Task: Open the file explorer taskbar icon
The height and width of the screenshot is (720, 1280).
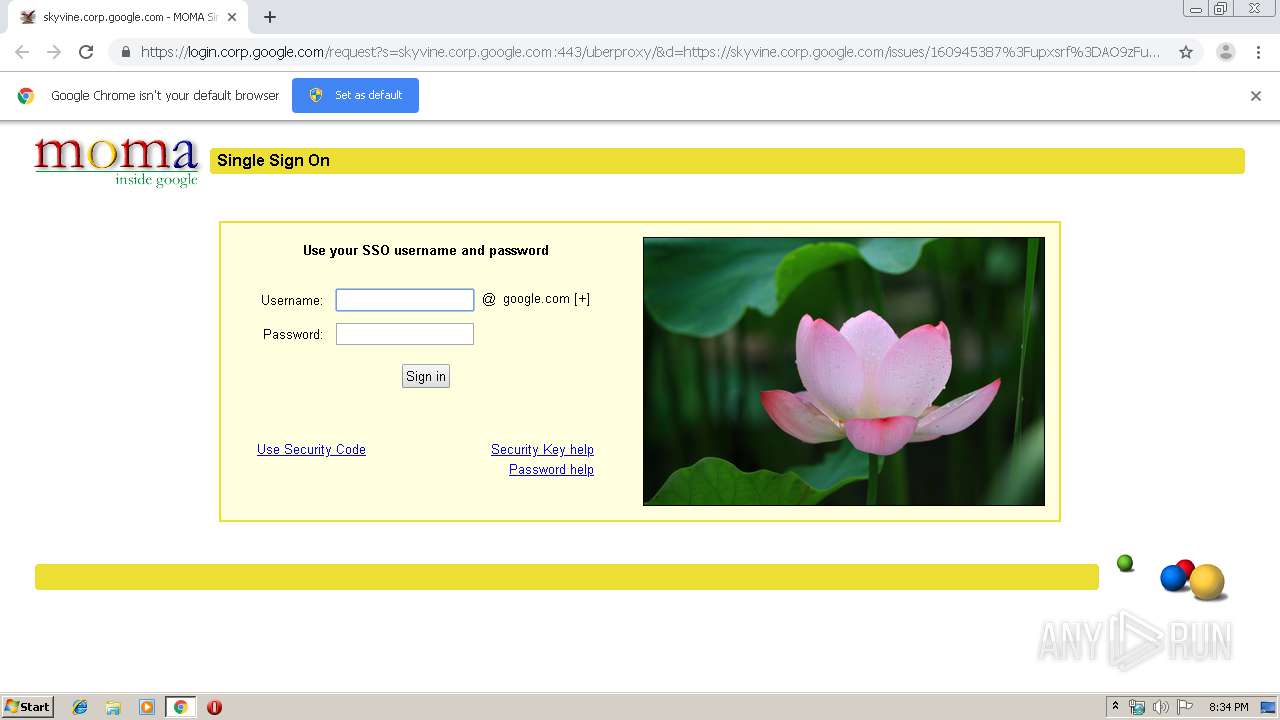Action: point(113,707)
